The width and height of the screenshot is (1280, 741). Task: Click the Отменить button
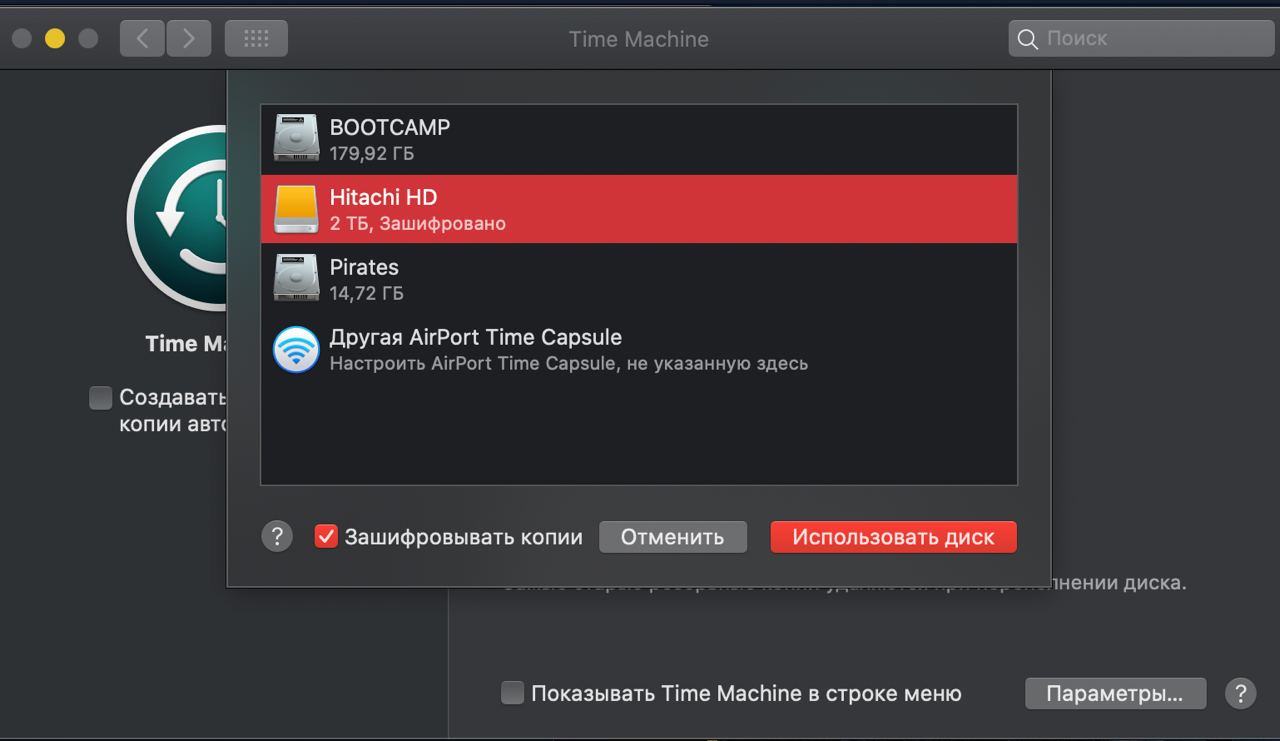tap(672, 537)
